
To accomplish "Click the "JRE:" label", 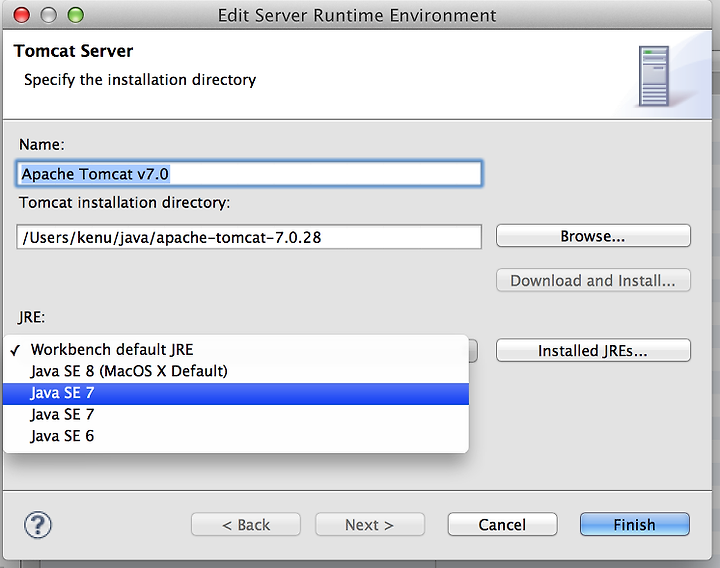I will [x=32, y=317].
